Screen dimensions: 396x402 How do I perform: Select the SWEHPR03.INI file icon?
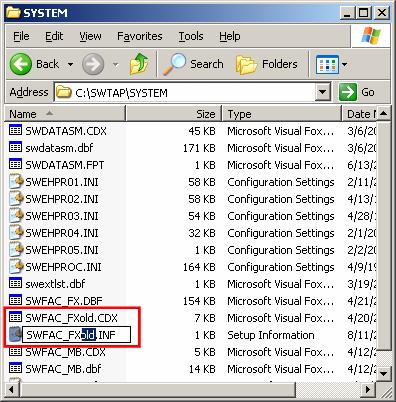click(16, 216)
